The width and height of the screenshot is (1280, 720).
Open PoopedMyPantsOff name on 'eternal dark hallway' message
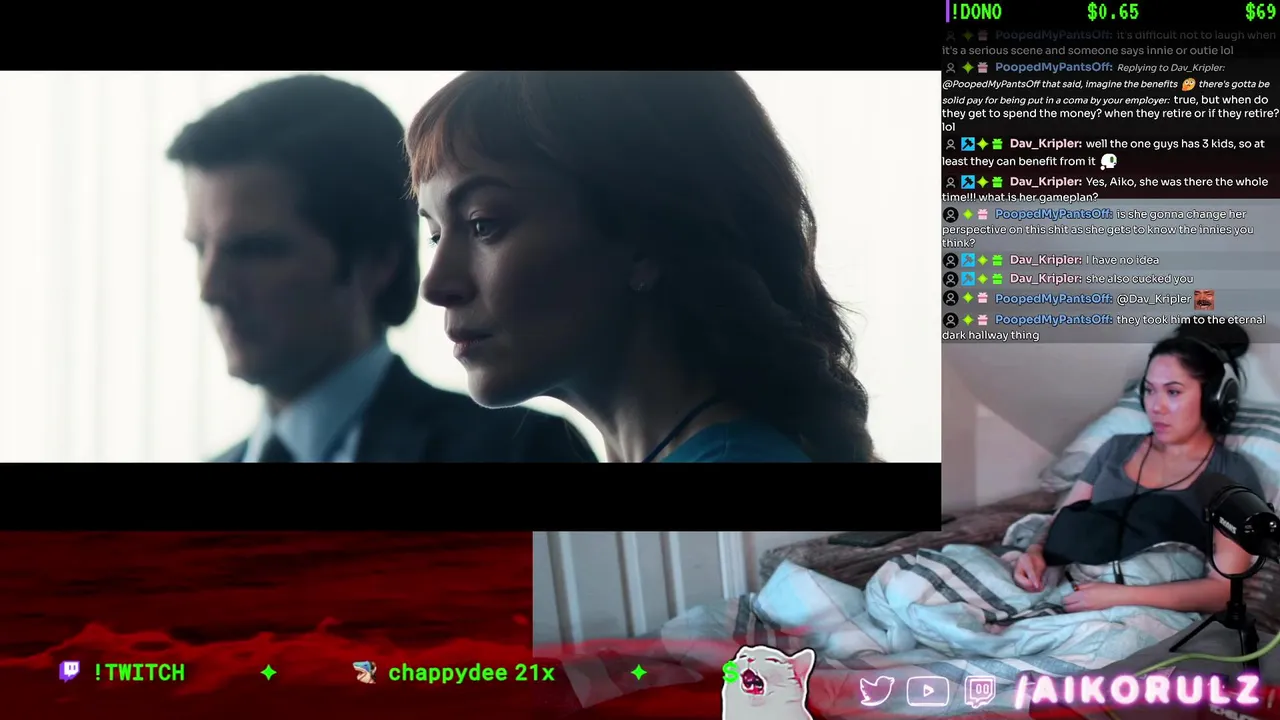point(1054,320)
